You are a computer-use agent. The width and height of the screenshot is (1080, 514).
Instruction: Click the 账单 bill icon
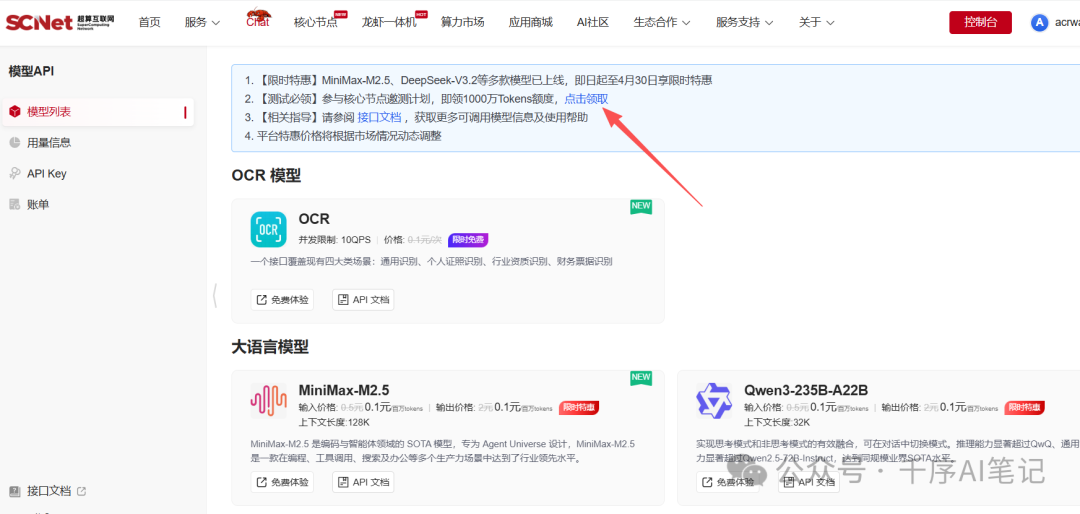pyautogui.click(x=14, y=205)
